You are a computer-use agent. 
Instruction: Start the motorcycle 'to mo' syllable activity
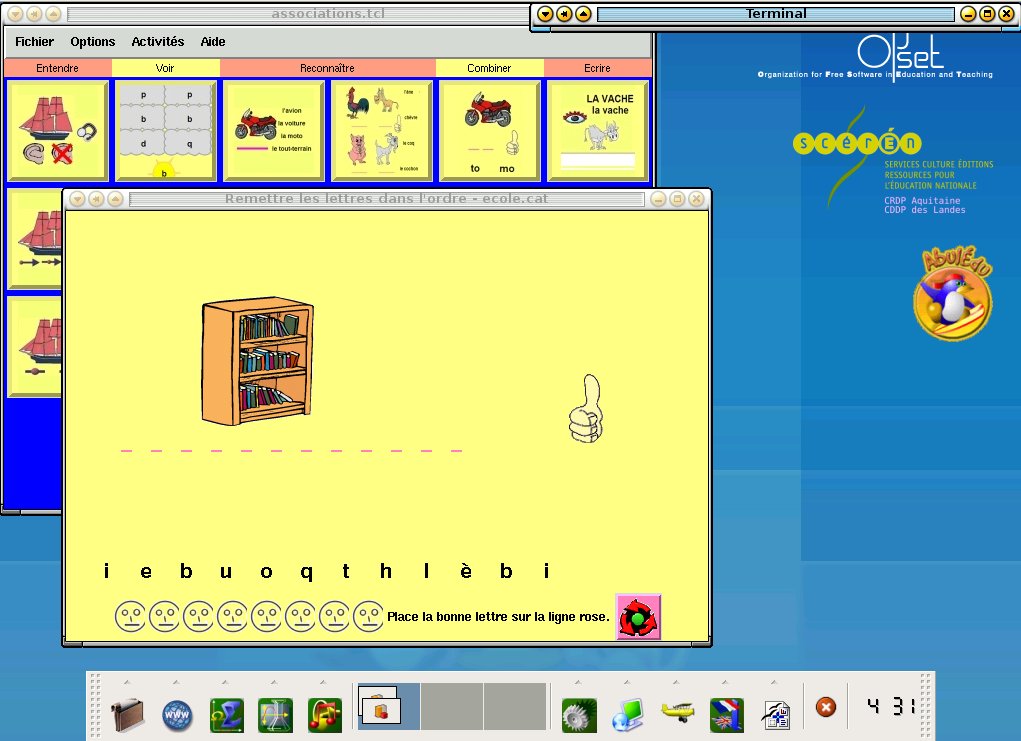click(490, 131)
